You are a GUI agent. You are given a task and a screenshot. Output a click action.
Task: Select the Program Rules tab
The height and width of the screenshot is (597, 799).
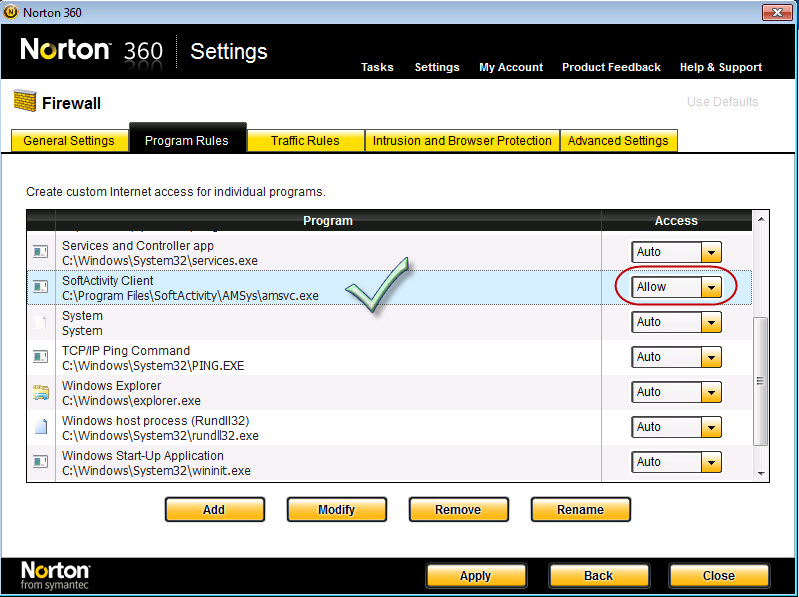(x=187, y=139)
